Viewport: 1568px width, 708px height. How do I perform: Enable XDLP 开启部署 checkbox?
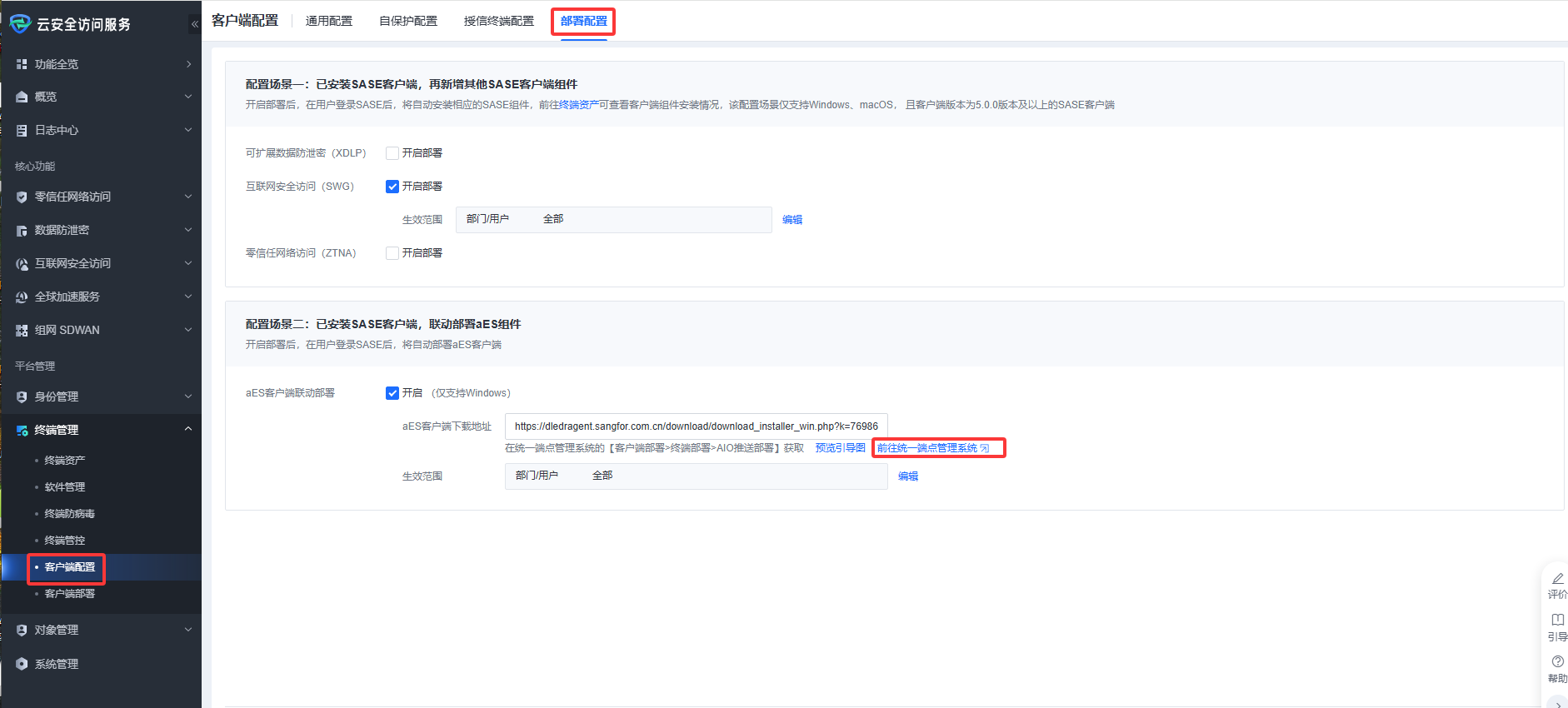(x=392, y=153)
